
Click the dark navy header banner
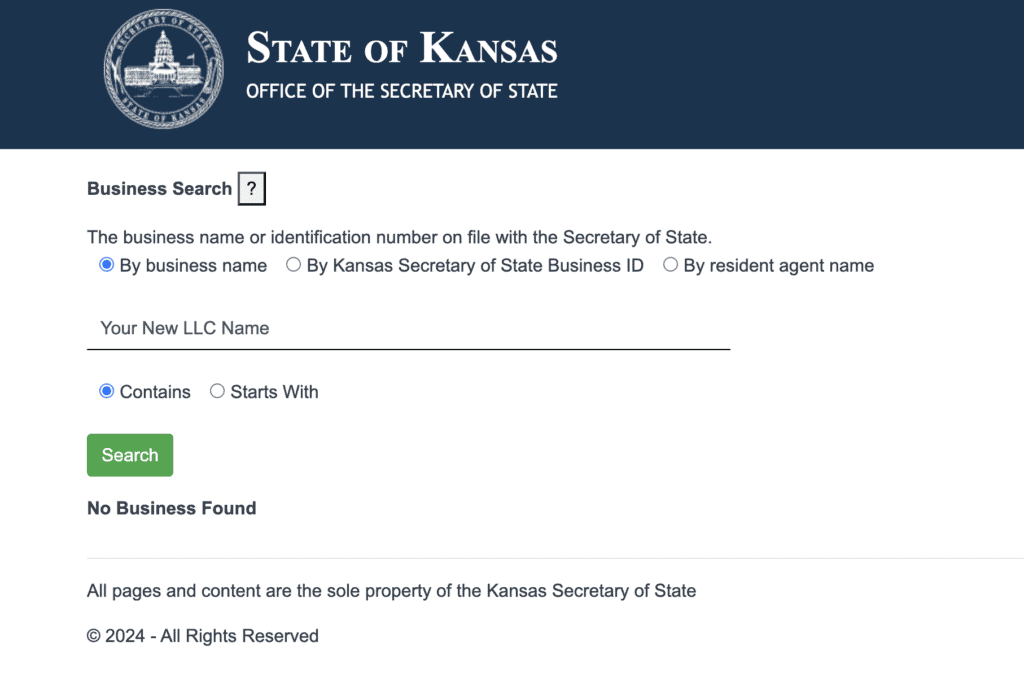(800, 70)
